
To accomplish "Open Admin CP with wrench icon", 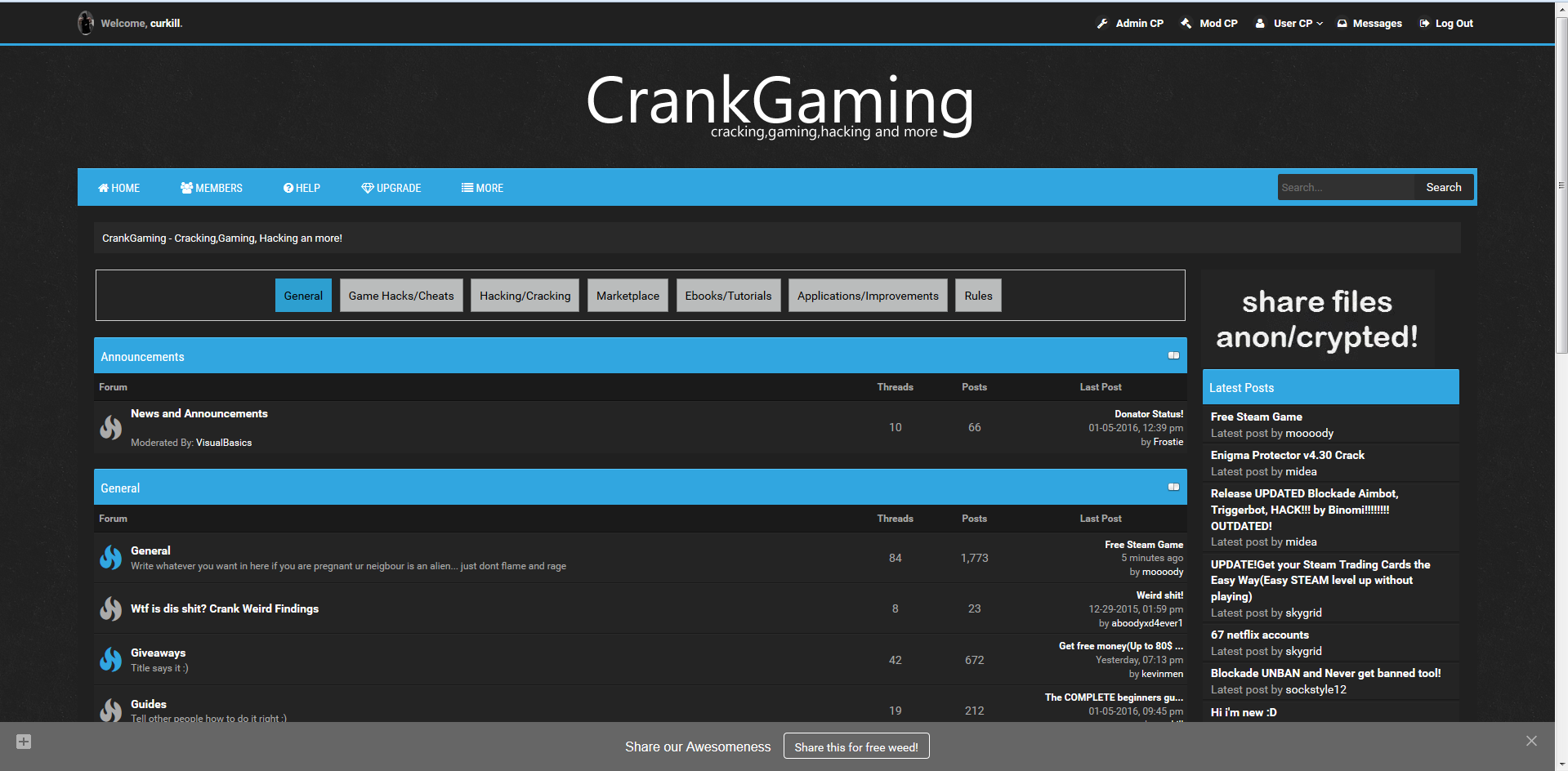I will point(1130,24).
